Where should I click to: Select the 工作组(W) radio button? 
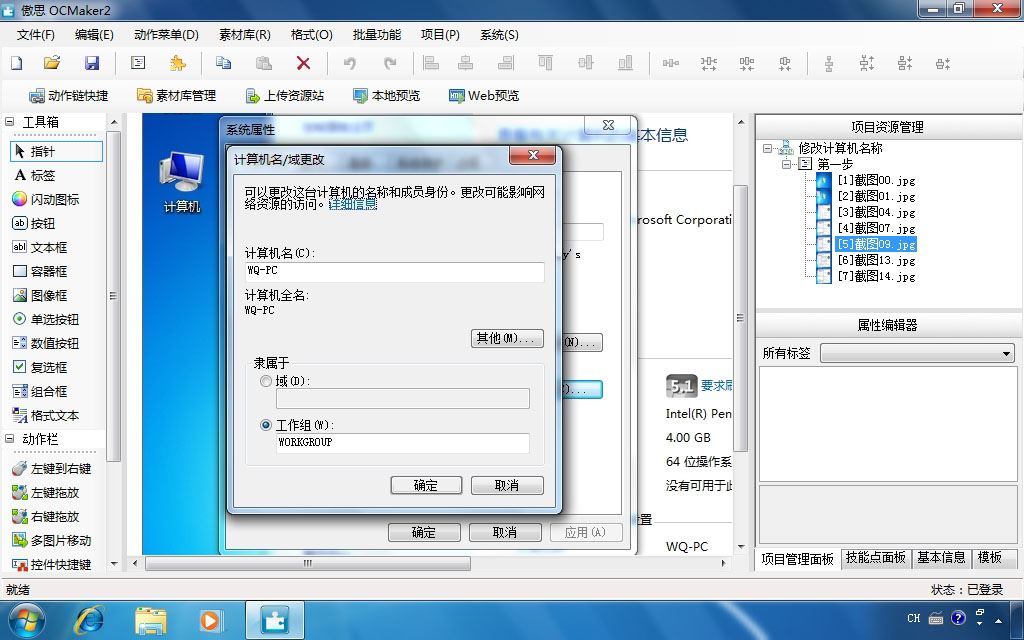(266, 424)
